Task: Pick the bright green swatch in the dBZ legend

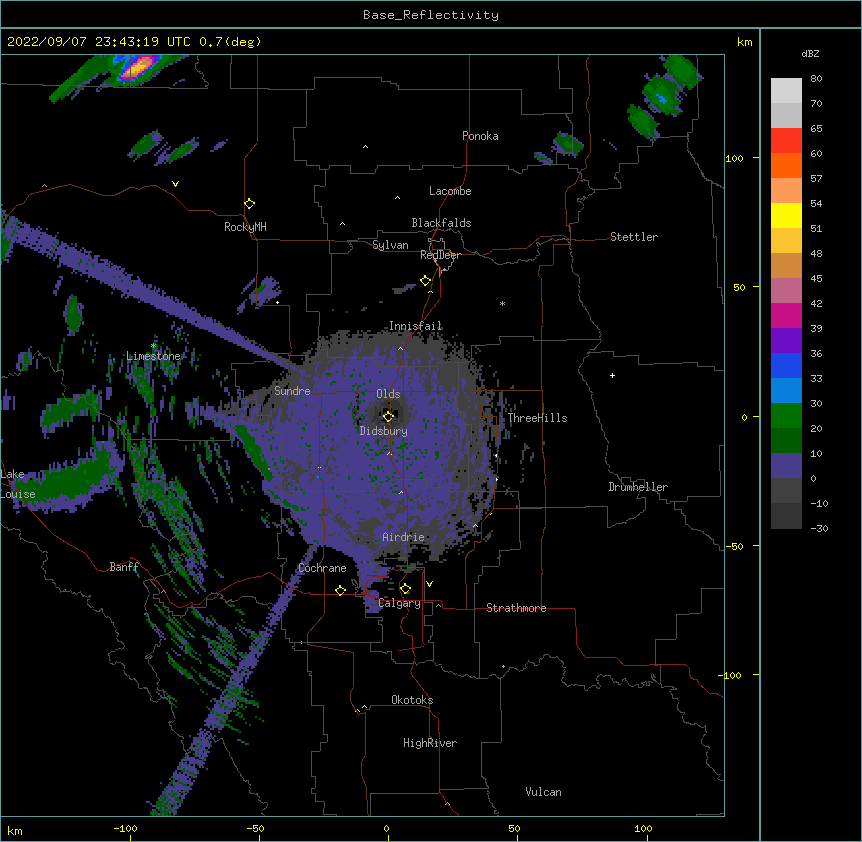Action: (786, 416)
